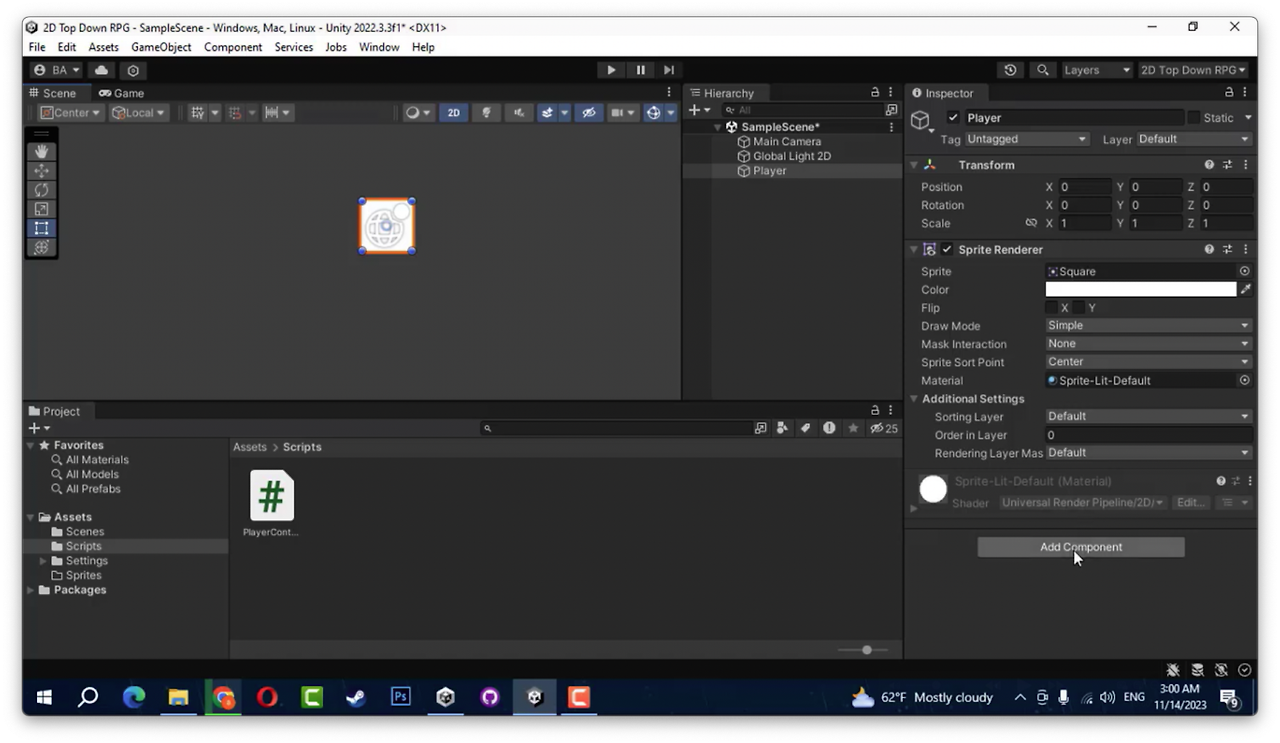Click the Pause button

[640, 70]
